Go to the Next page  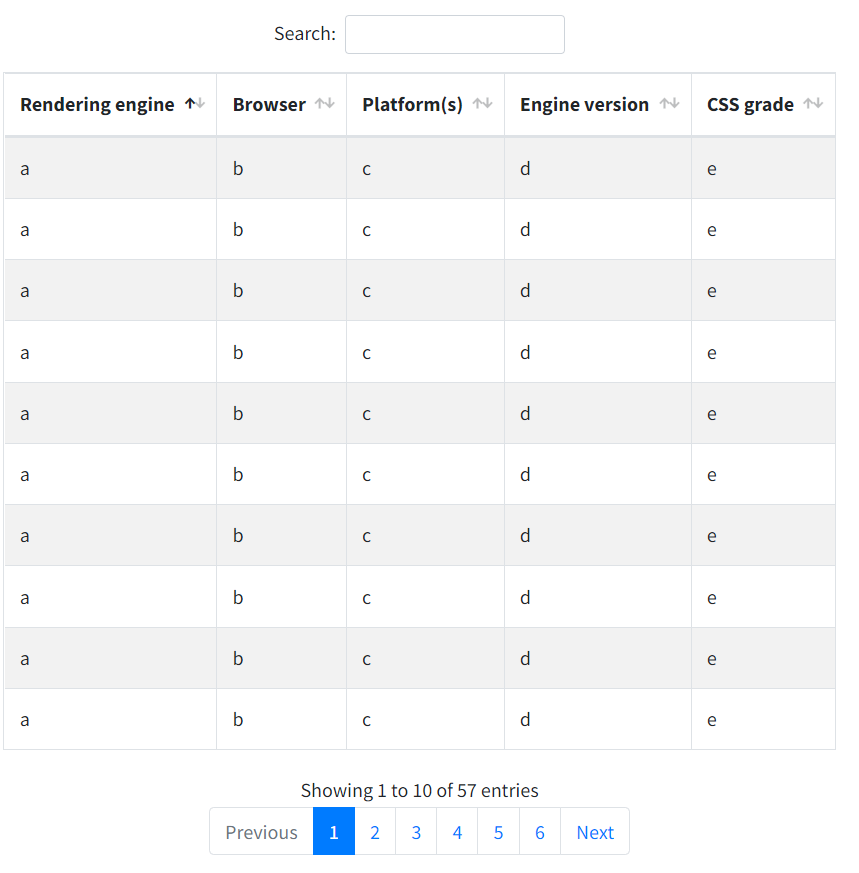coord(595,832)
